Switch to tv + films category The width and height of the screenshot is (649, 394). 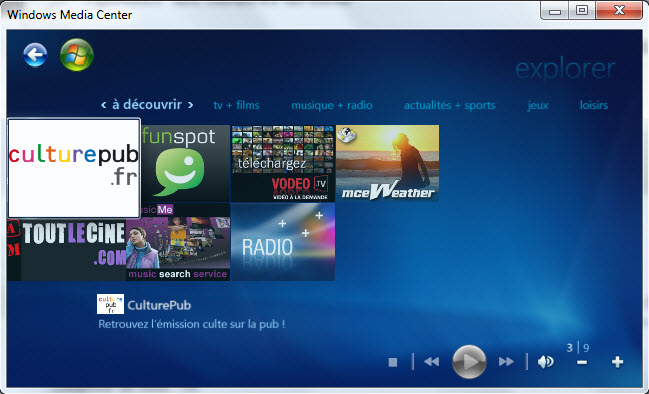coord(236,105)
